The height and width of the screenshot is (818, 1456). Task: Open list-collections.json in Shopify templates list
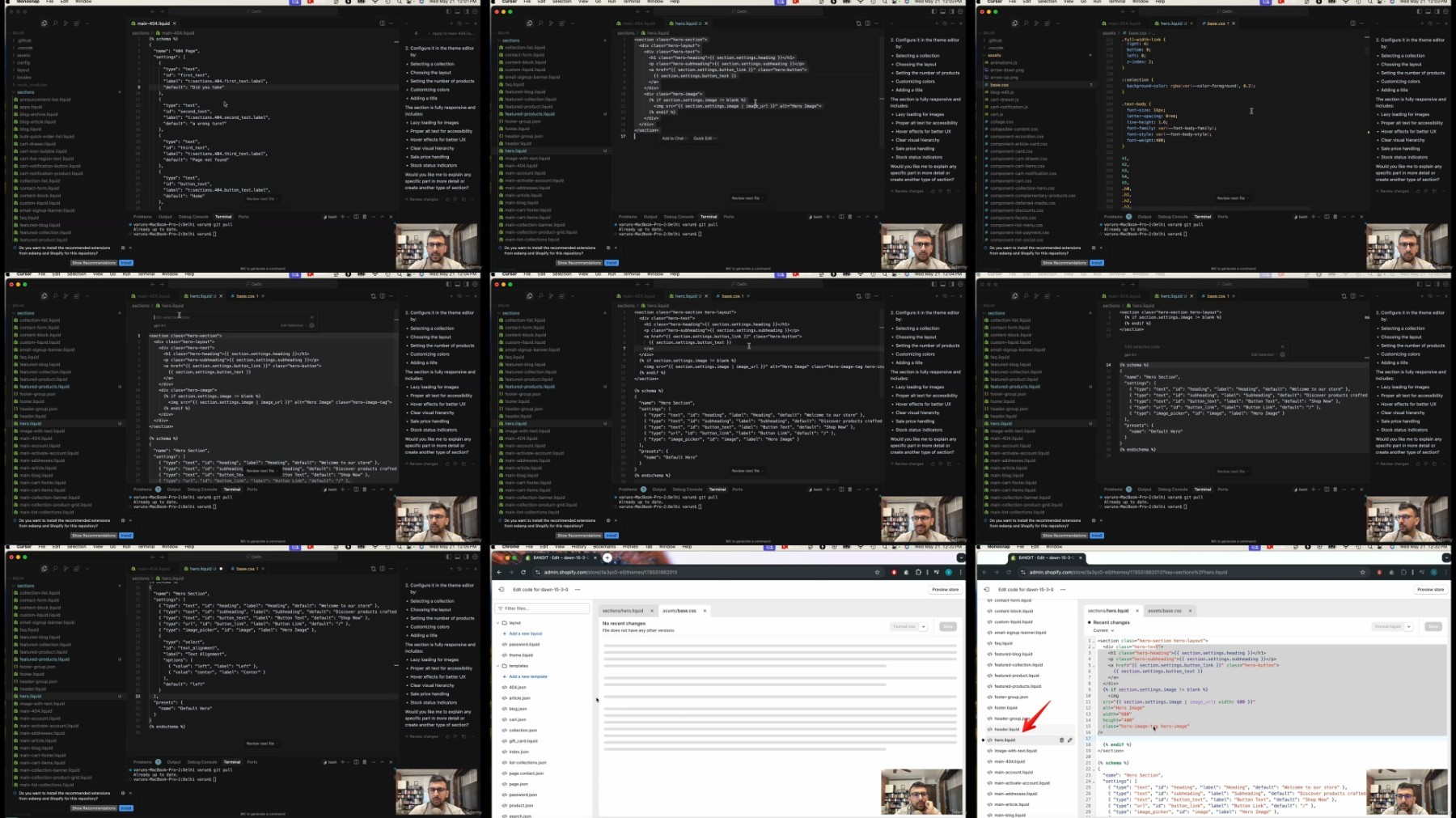527,762
